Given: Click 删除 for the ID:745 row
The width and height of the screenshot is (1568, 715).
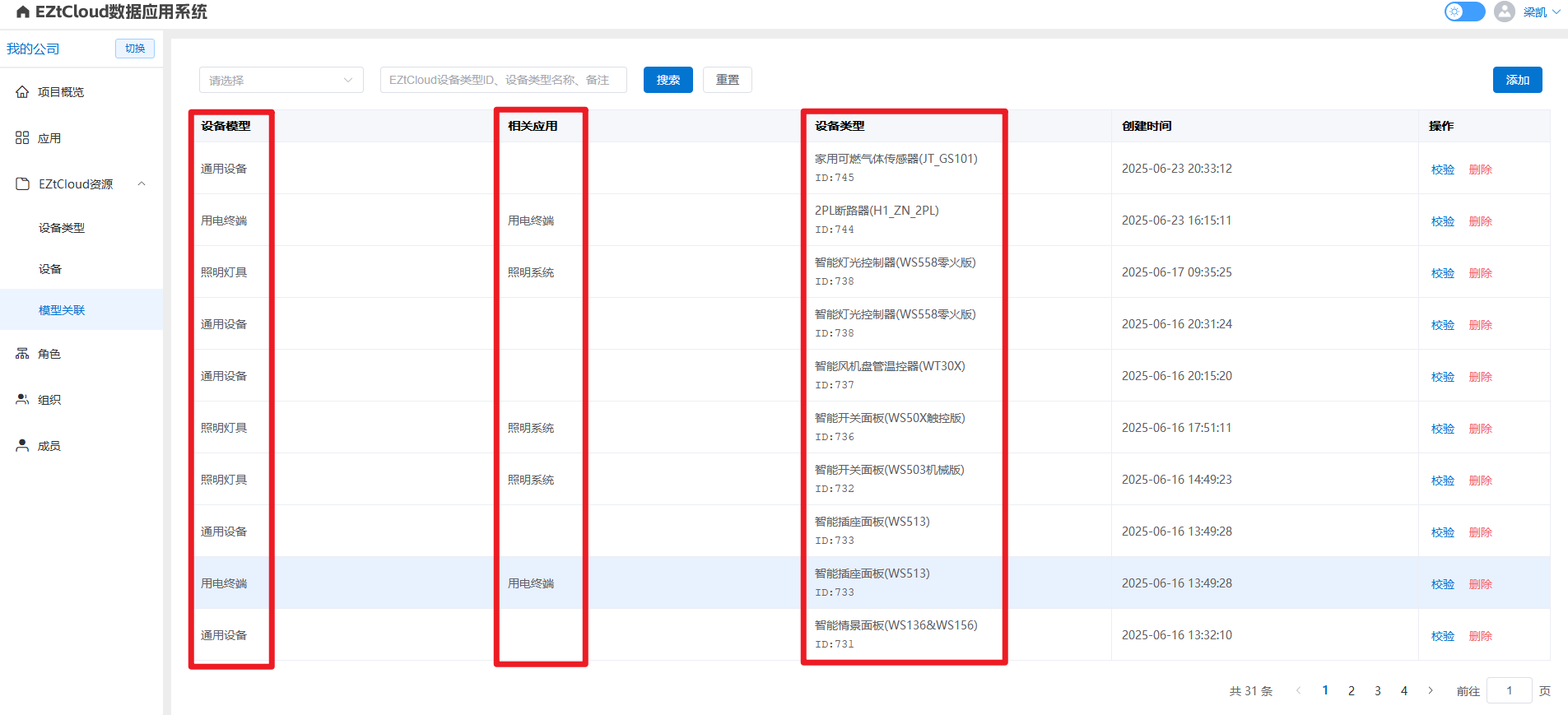Looking at the screenshot, I should 1480,169.
